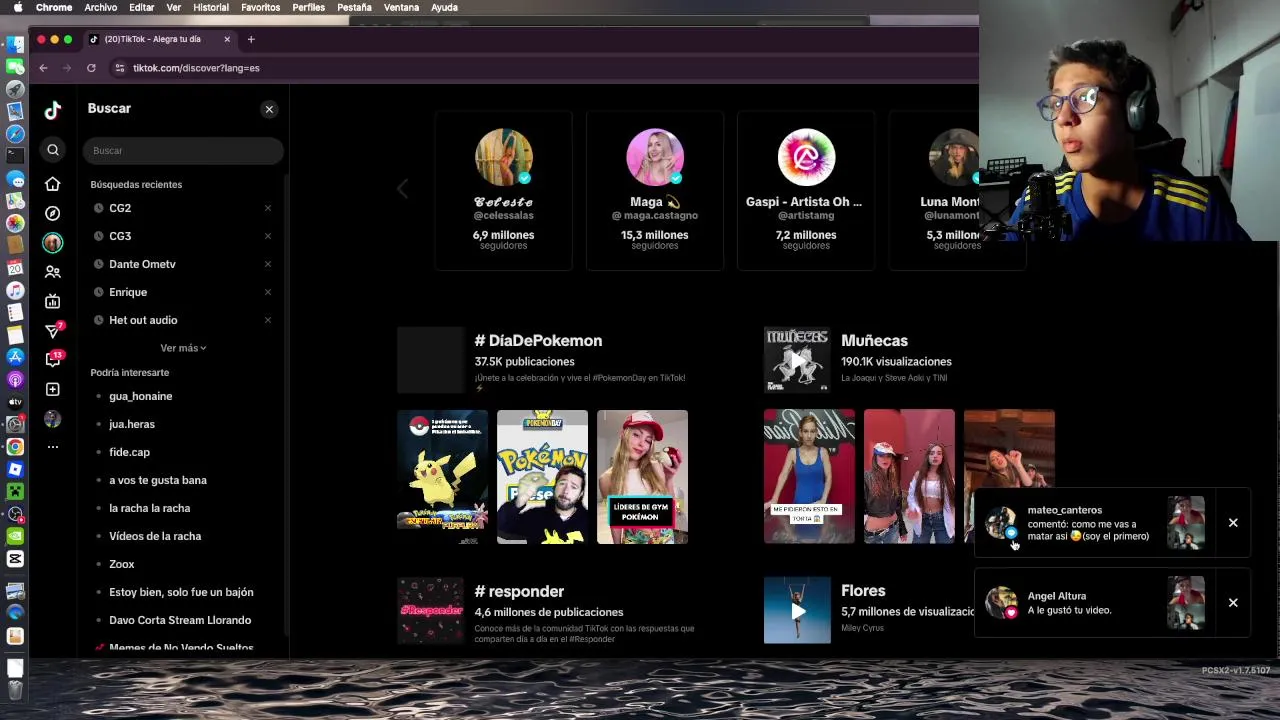Open Pokémon Day logo video thumbnail
The height and width of the screenshot is (720, 1280).
coord(542,477)
